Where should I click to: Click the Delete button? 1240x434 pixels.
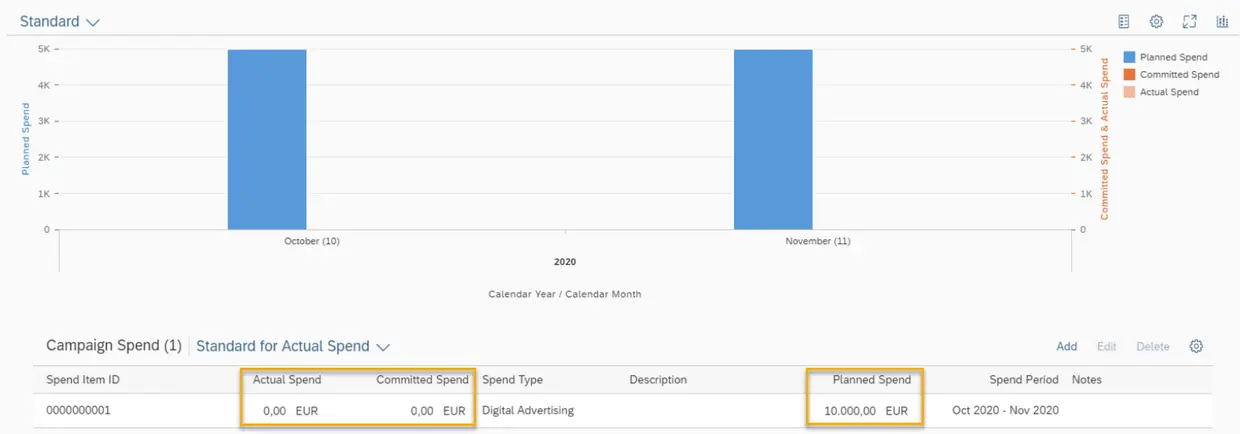coord(1153,346)
